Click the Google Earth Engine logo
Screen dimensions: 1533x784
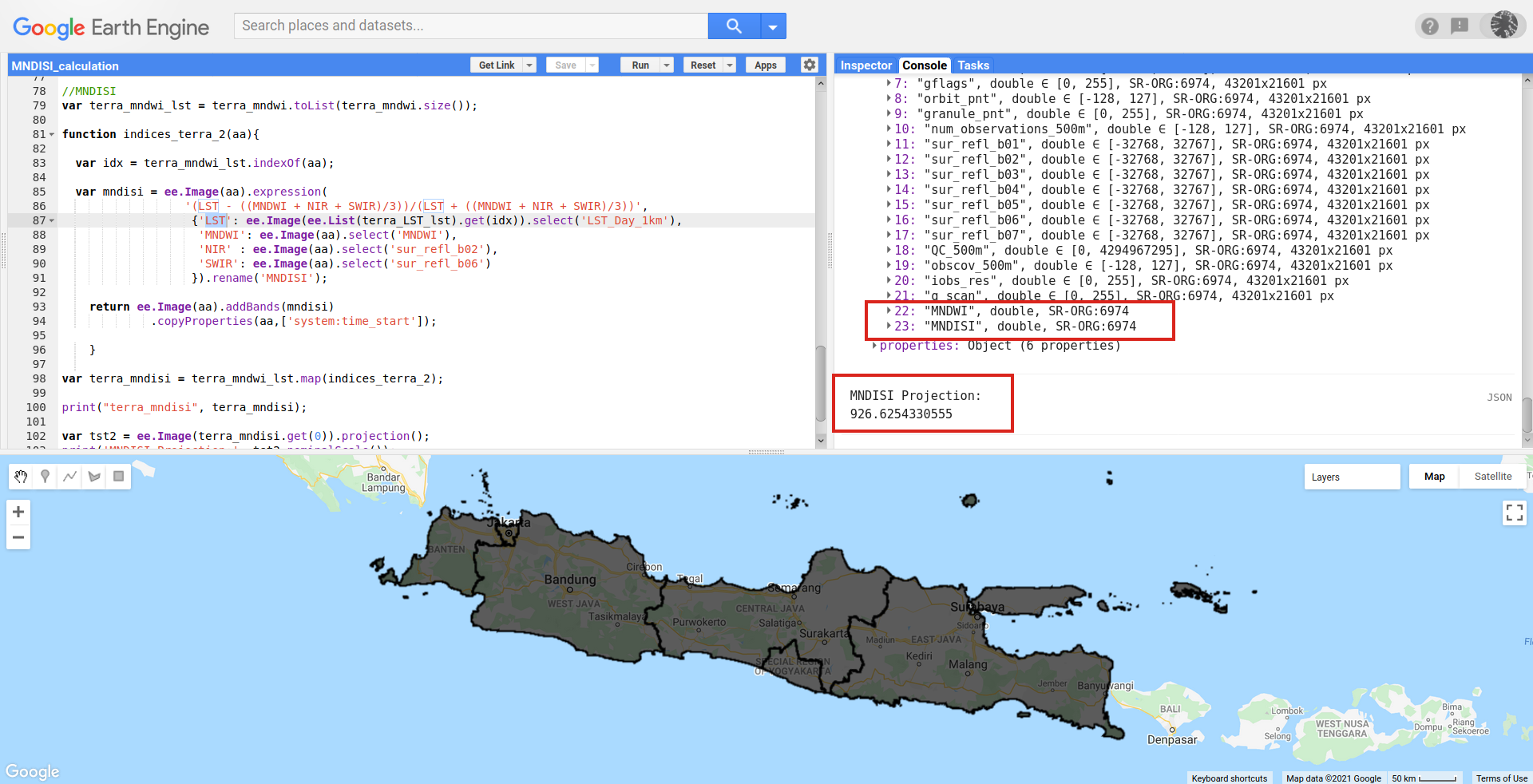[x=111, y=28]
